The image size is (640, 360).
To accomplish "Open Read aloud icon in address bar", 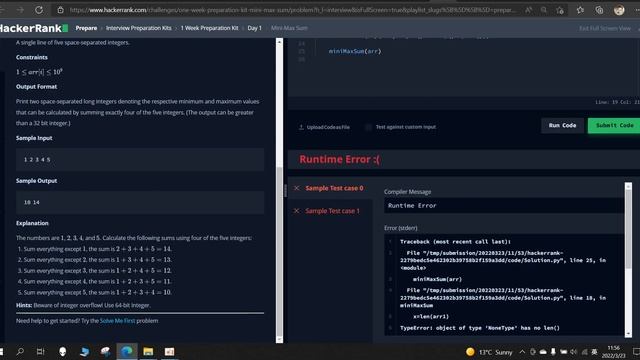I will tap(529, 10).
